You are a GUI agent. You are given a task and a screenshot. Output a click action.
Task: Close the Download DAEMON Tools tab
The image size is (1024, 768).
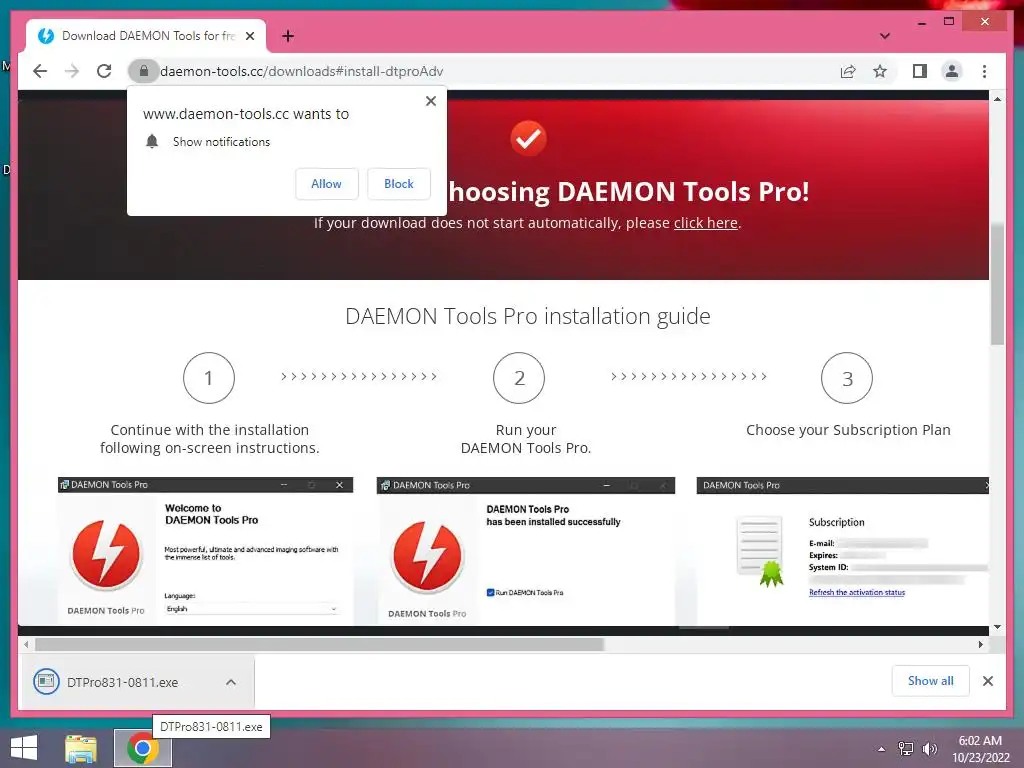tap(250, 36)
